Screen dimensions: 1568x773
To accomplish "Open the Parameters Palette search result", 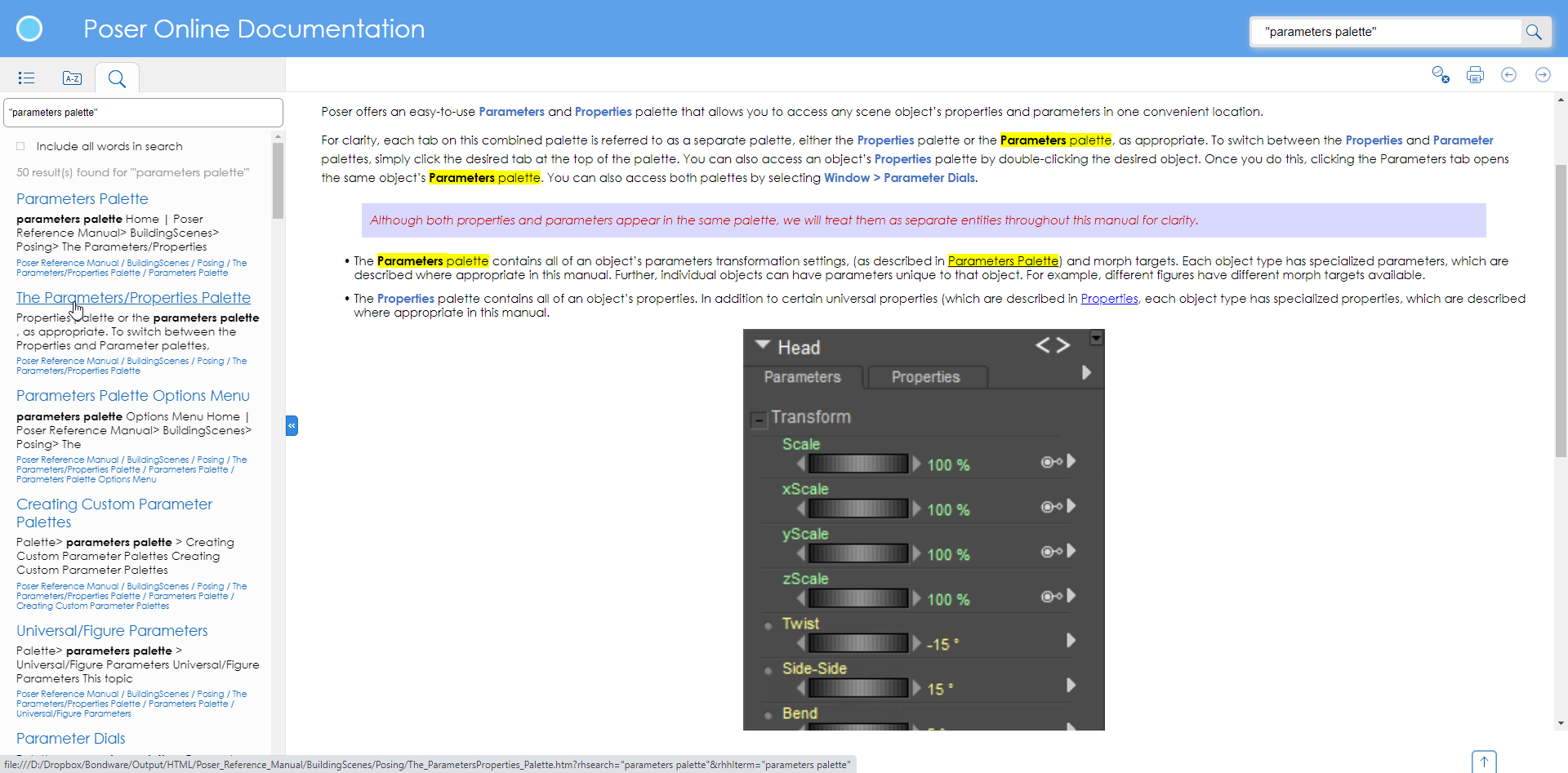I will pos(82,199).
